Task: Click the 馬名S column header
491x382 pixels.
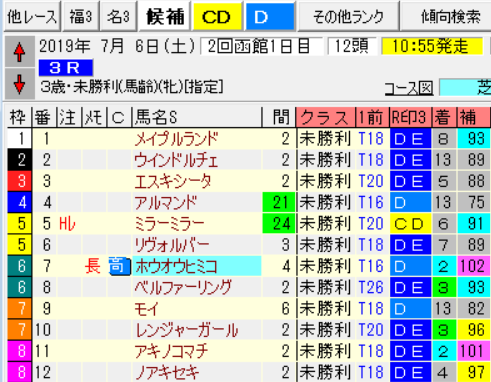Action: [197, 117]
